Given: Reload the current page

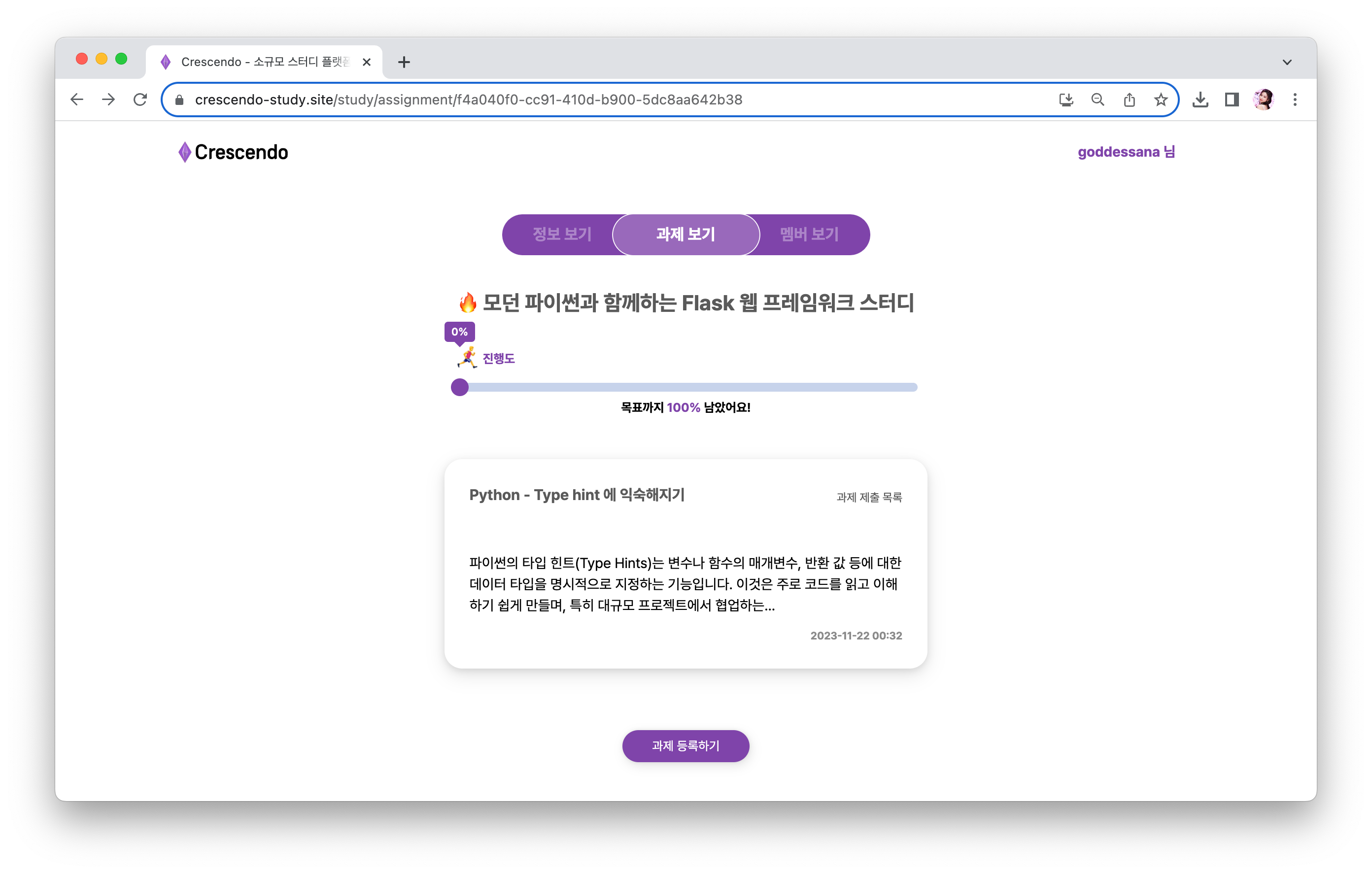Looking at the screenshot, I should click(x=140, y=100).
